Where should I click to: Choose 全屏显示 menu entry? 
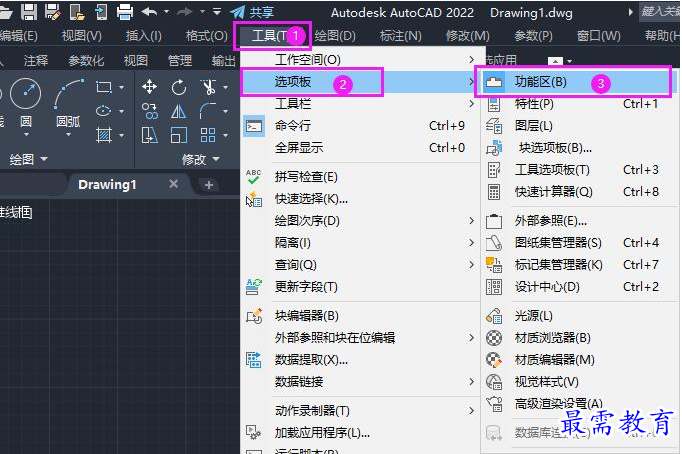click(360, 148)
